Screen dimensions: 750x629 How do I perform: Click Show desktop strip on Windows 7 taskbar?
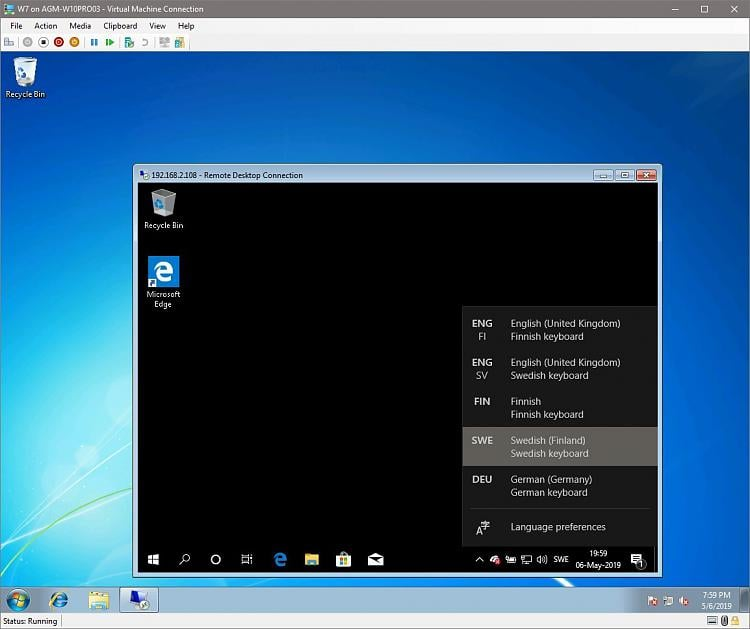click(744, 600)
